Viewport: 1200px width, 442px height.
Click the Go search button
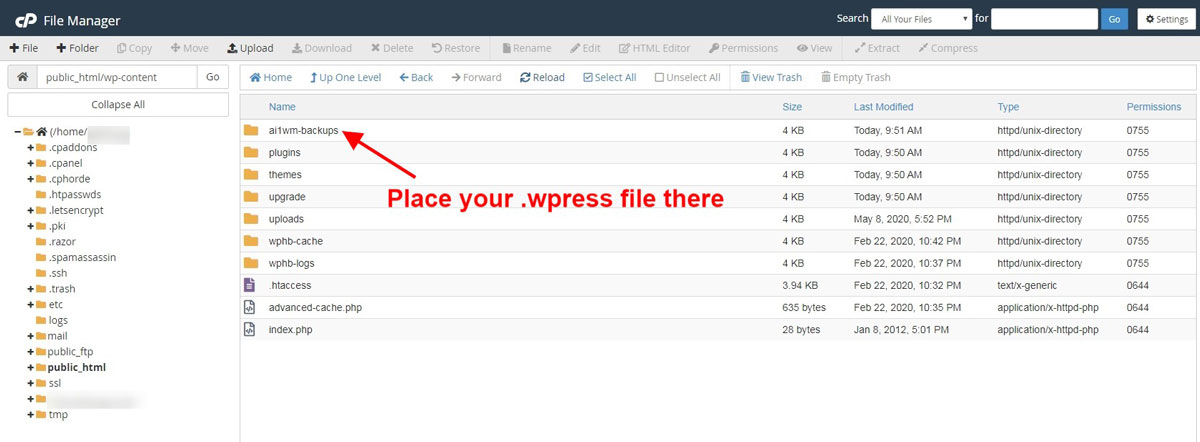pos(1114,19)
